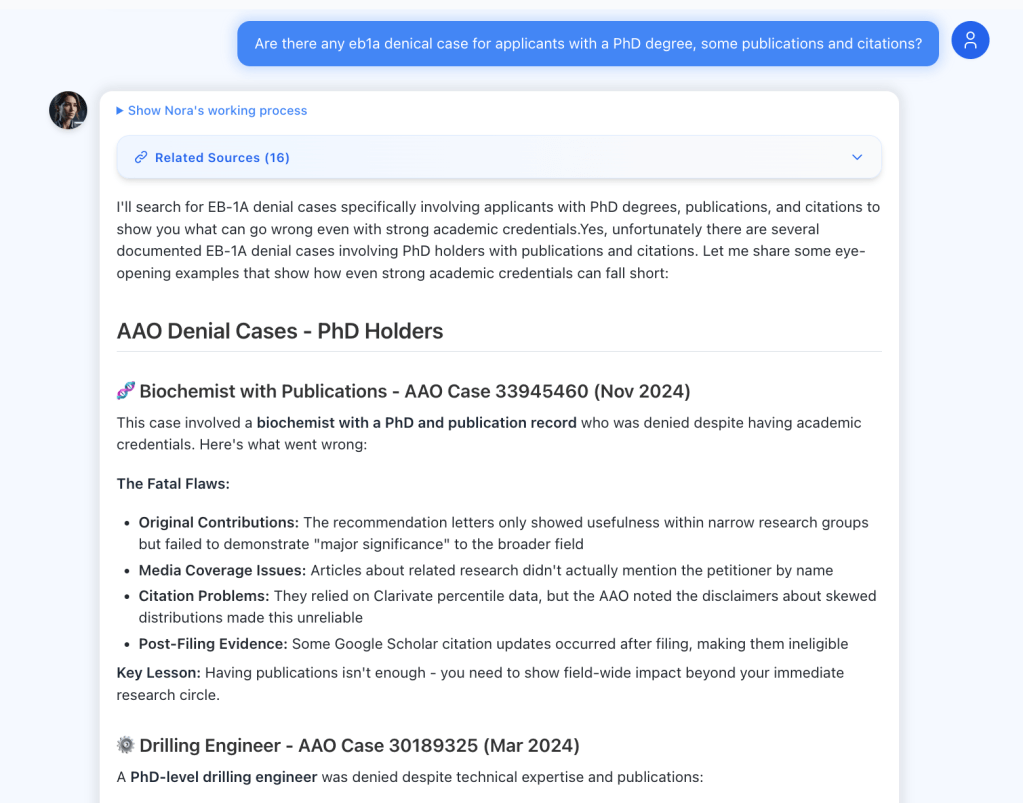Viewport: 1023px width, 803px height.
Task: Click the user's EB-1A question bubble
Action: [x=587, y=44]
